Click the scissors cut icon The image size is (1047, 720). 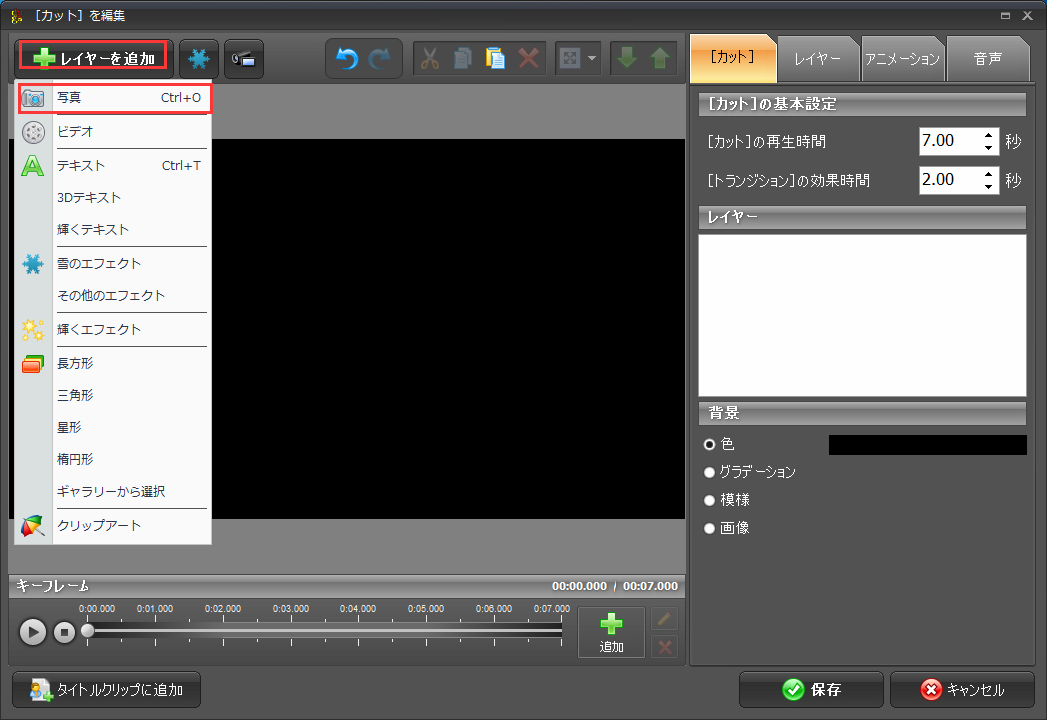pos(430,59)
